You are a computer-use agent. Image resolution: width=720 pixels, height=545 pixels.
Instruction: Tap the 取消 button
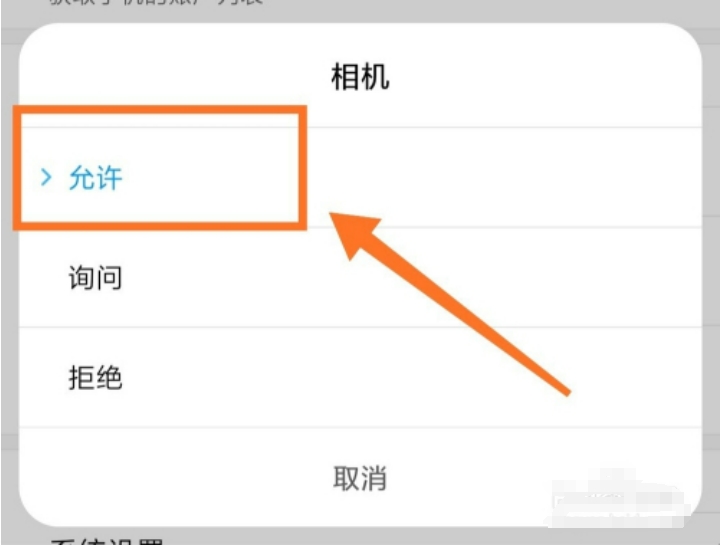pyautogui.click(x=360, y=478)
